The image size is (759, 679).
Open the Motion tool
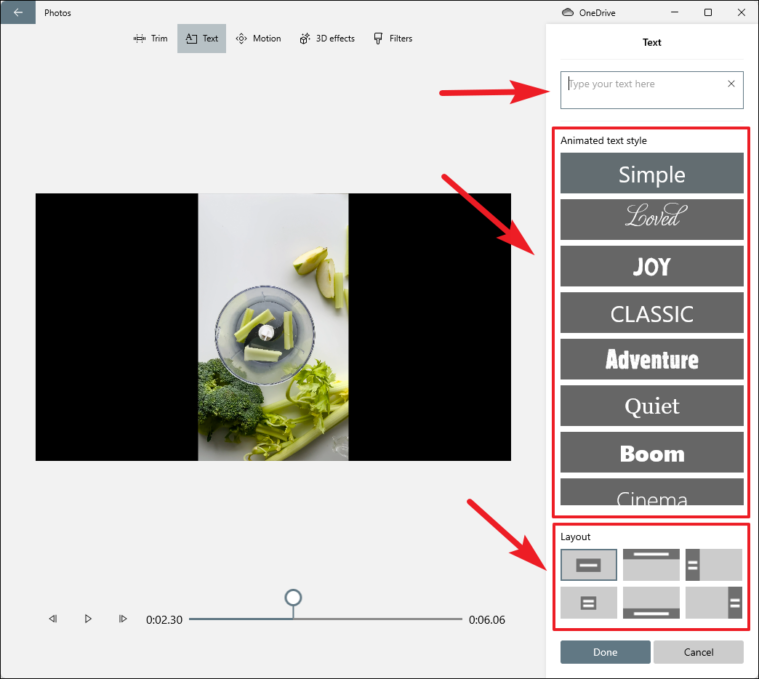[x=258, y=38]
